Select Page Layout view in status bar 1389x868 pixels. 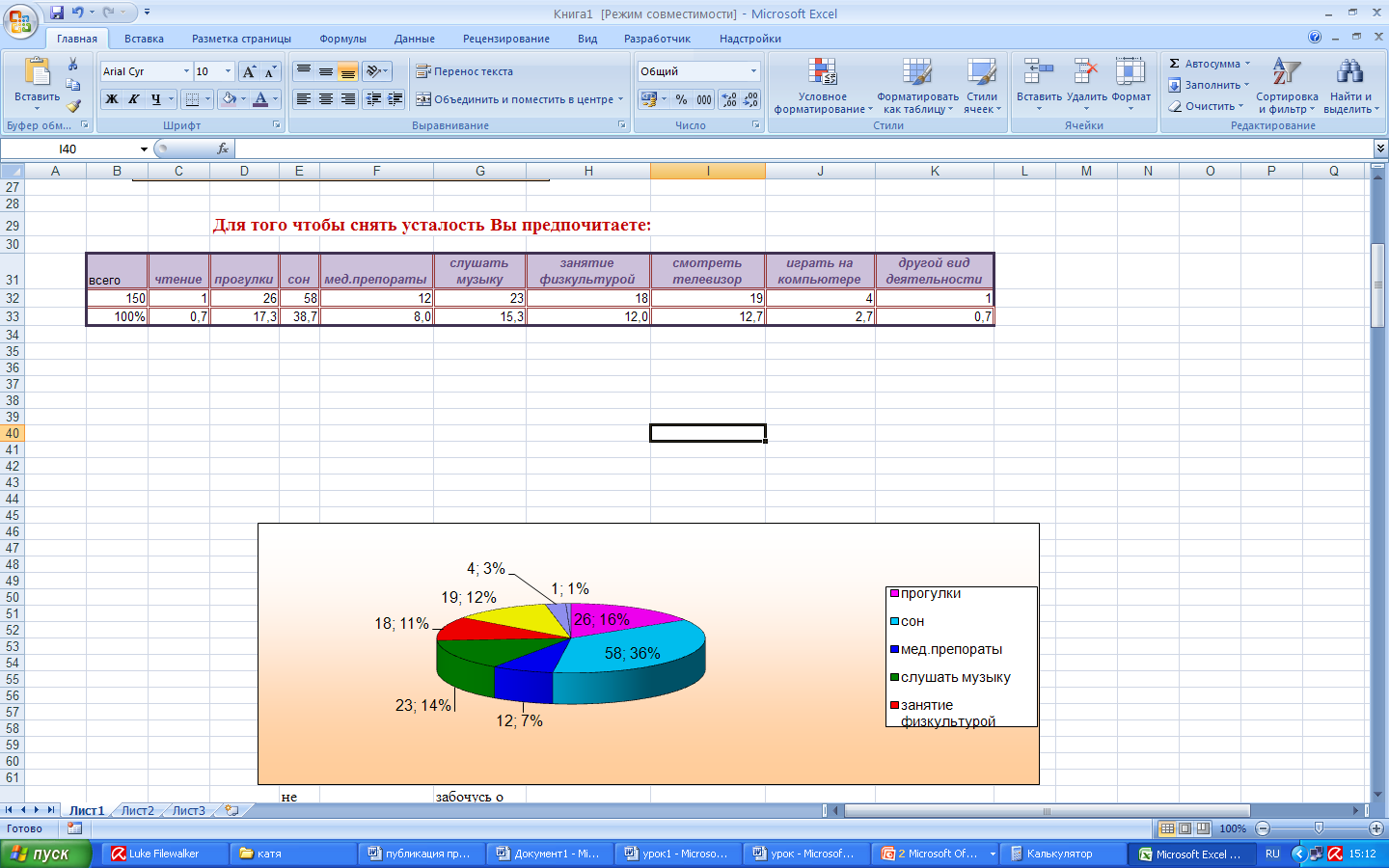1185,828
